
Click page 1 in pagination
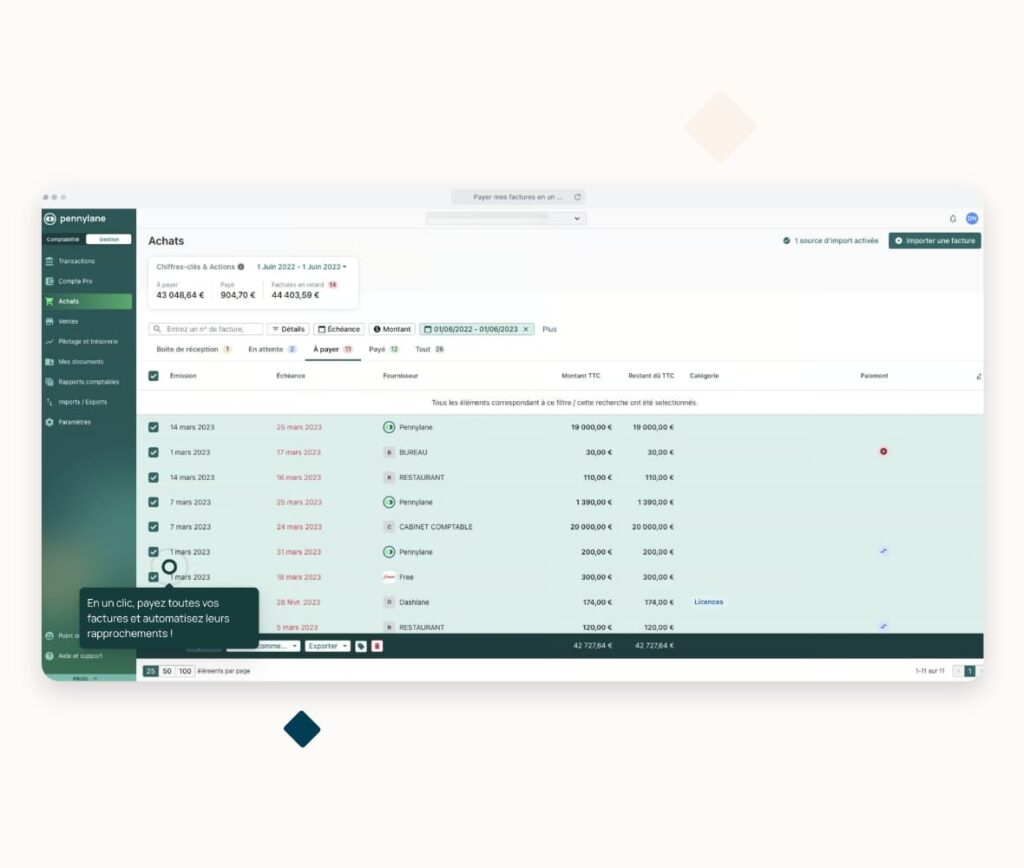pos(970,671)
